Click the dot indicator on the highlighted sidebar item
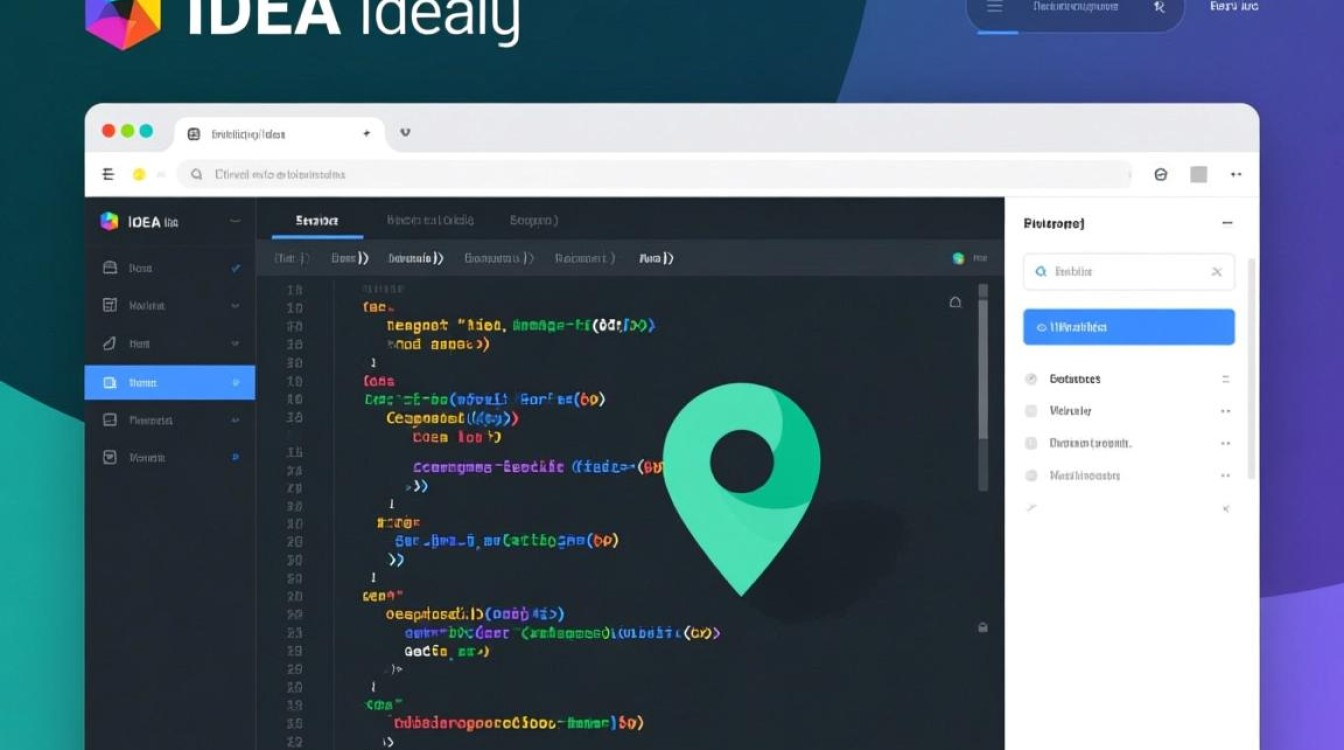1344x750 pixels. (236, 382)
